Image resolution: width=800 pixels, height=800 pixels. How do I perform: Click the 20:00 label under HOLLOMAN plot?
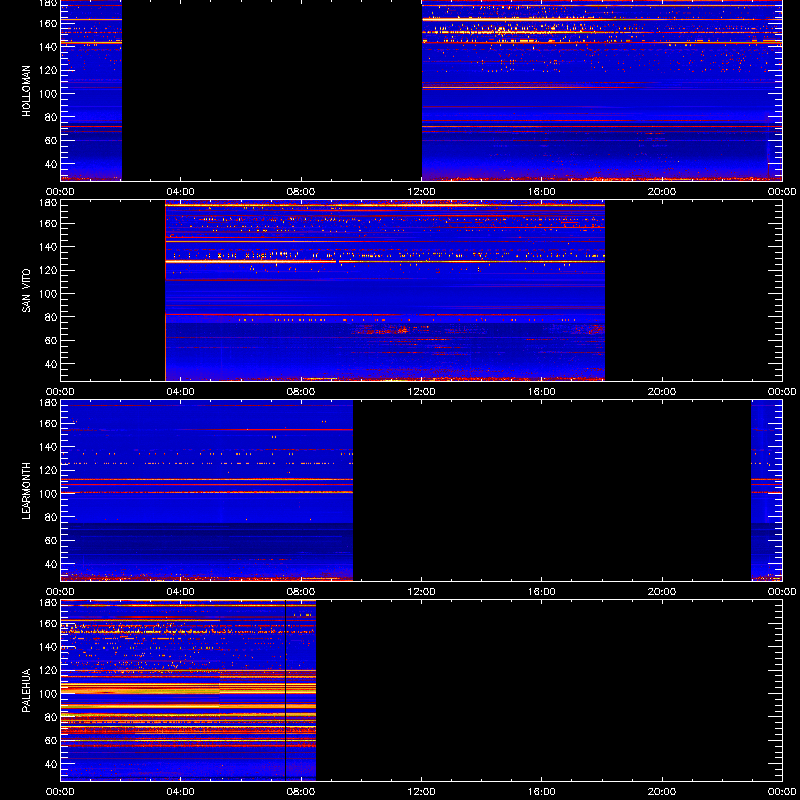point(662,192)
